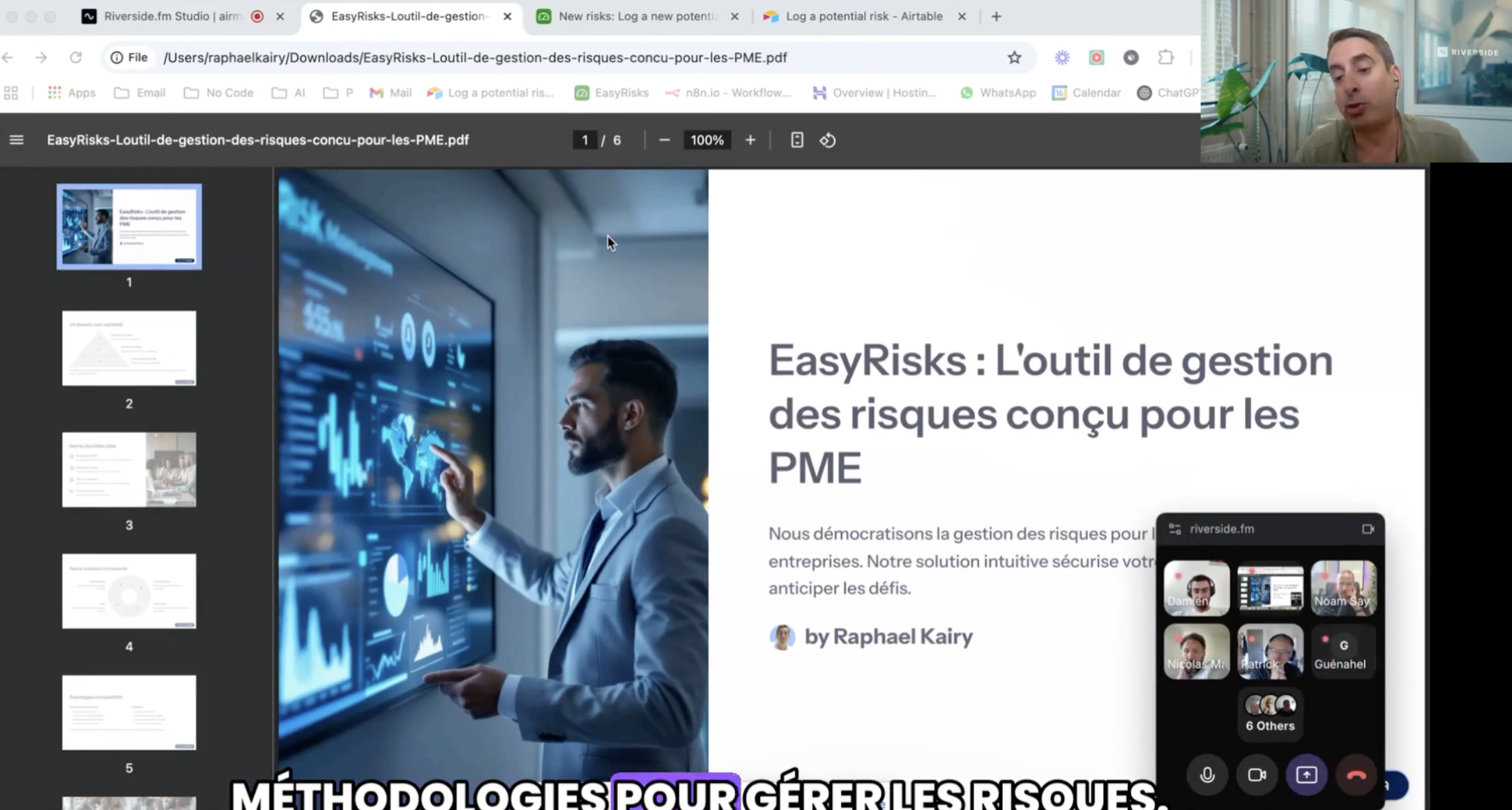Open the purple burst extension icon

[x=1061, y=58]
